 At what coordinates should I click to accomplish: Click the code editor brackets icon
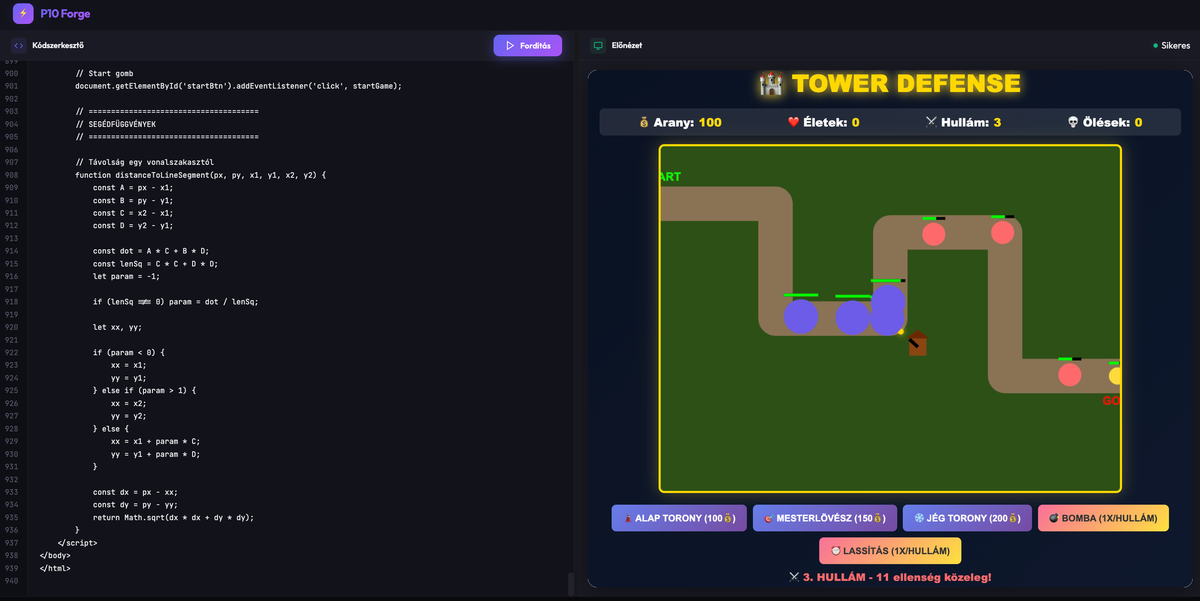19,45
